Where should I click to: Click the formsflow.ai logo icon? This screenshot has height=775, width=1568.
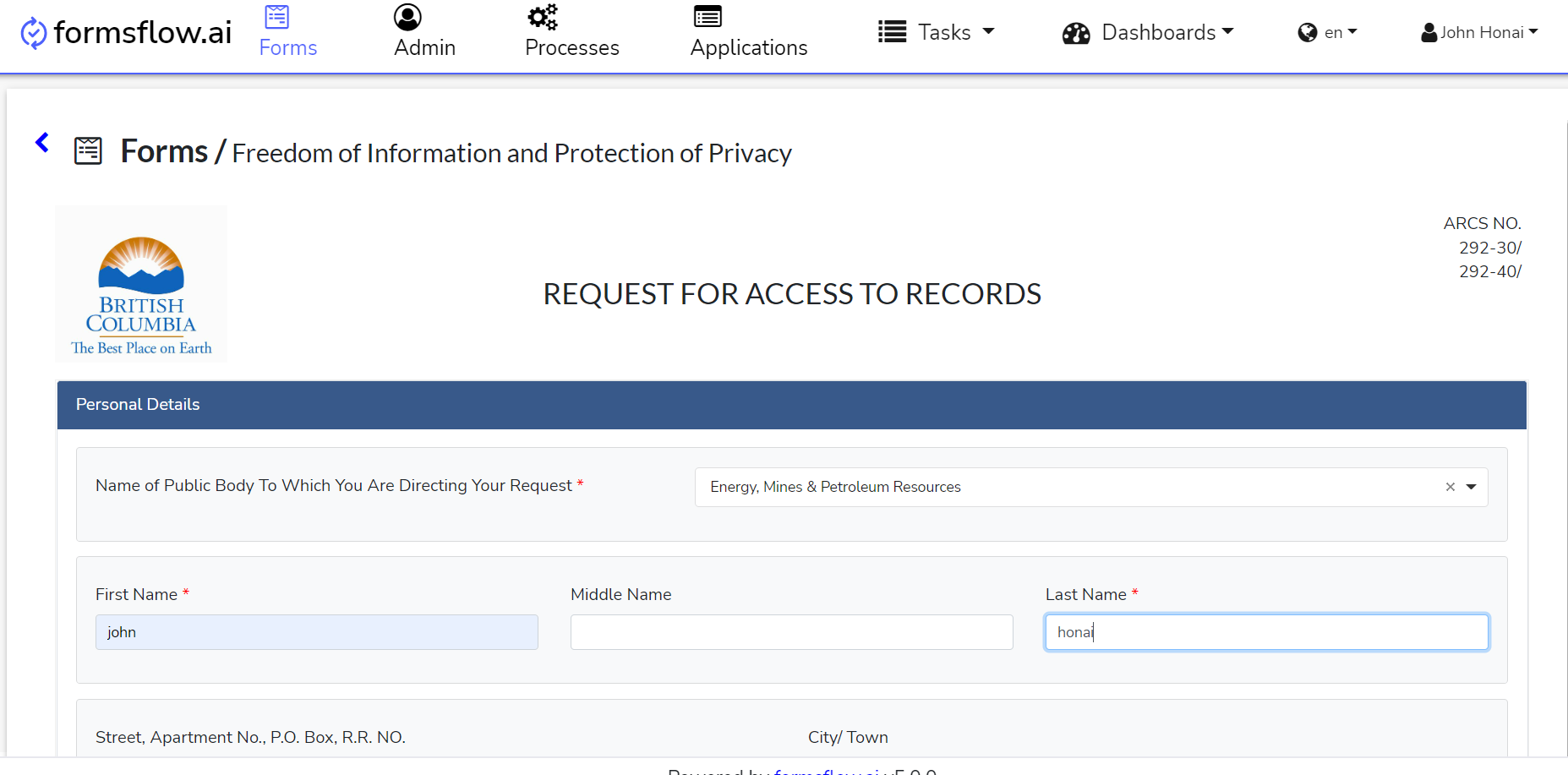click(x=34, y=33)
